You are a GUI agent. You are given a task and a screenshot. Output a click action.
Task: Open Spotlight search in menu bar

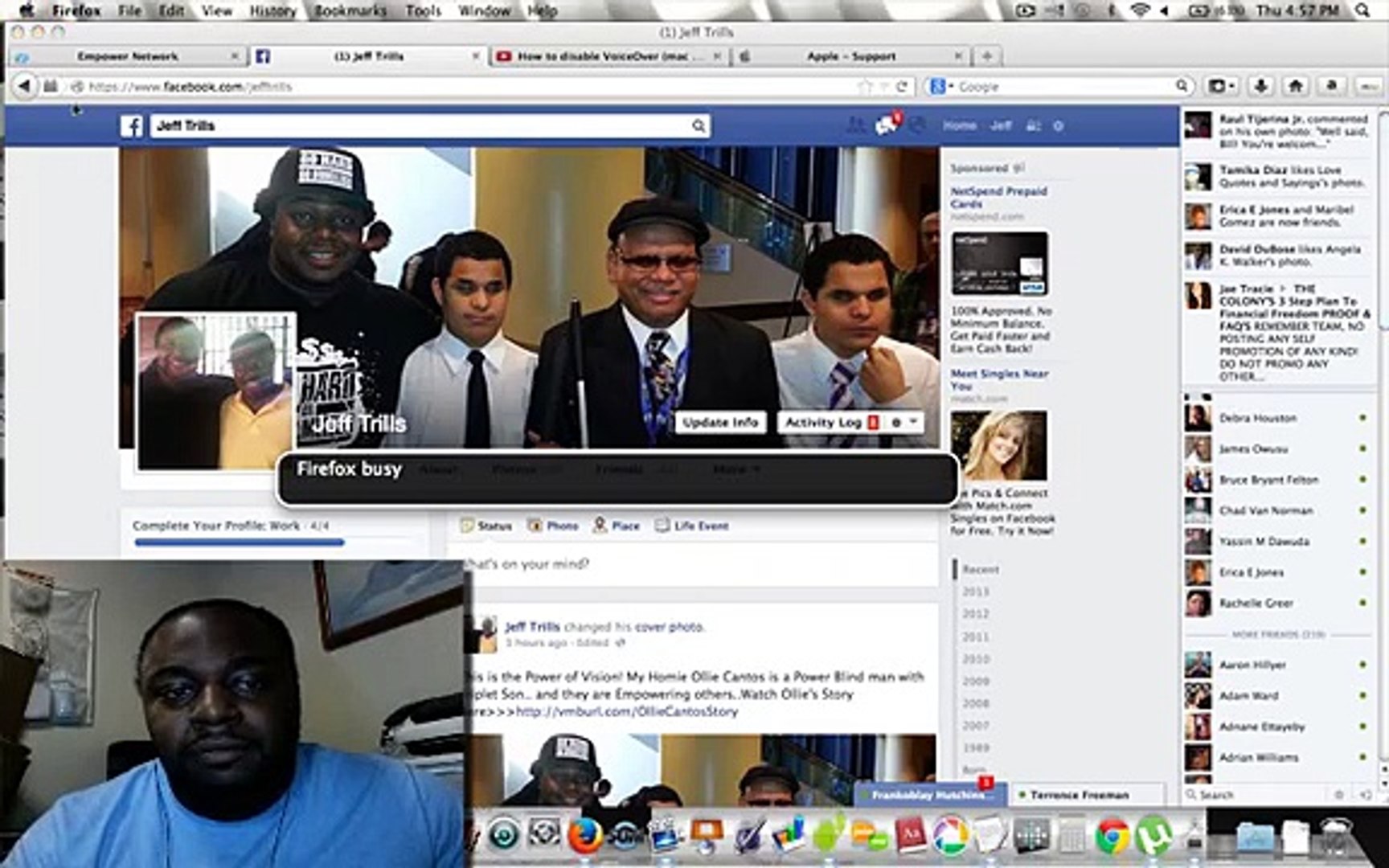coord(1362,10)
